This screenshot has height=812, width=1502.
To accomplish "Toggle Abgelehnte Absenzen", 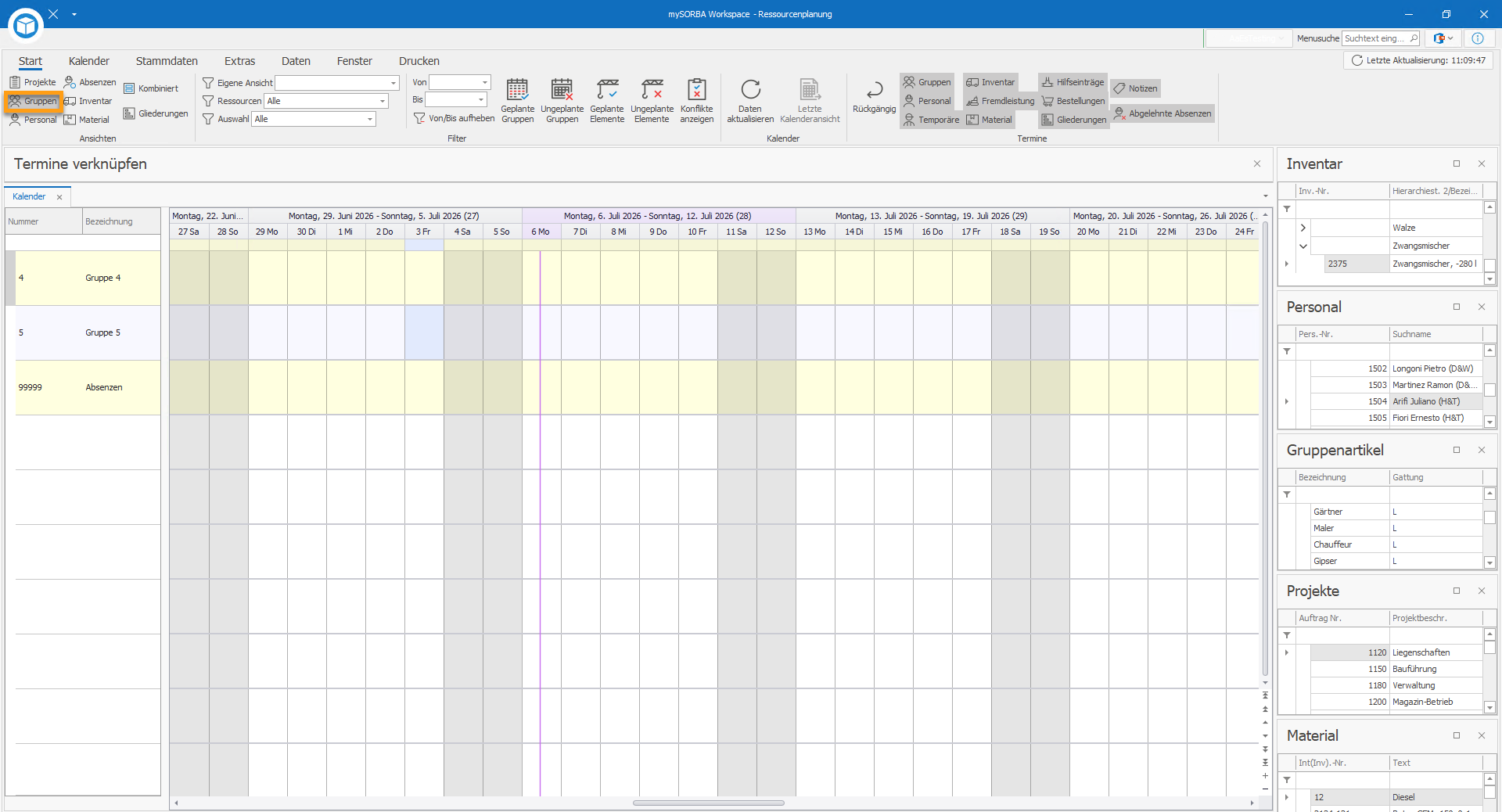I will [1162, 113].
